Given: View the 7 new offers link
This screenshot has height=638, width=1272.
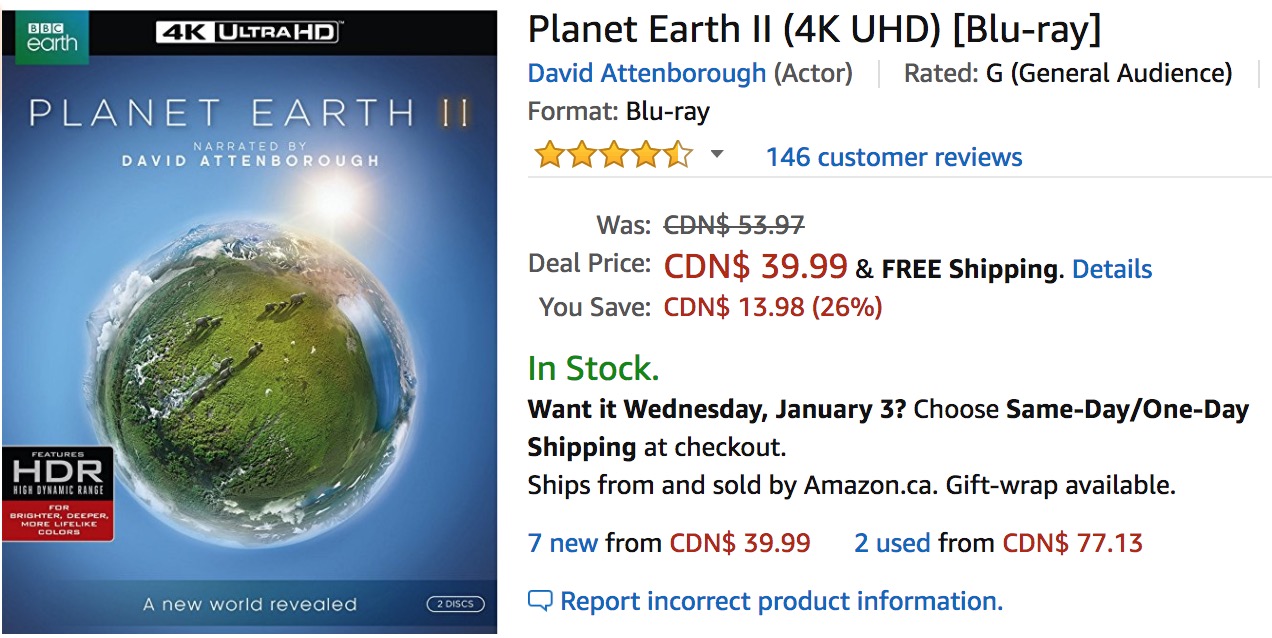Looking at the screenshot, I should click(563, 543).
